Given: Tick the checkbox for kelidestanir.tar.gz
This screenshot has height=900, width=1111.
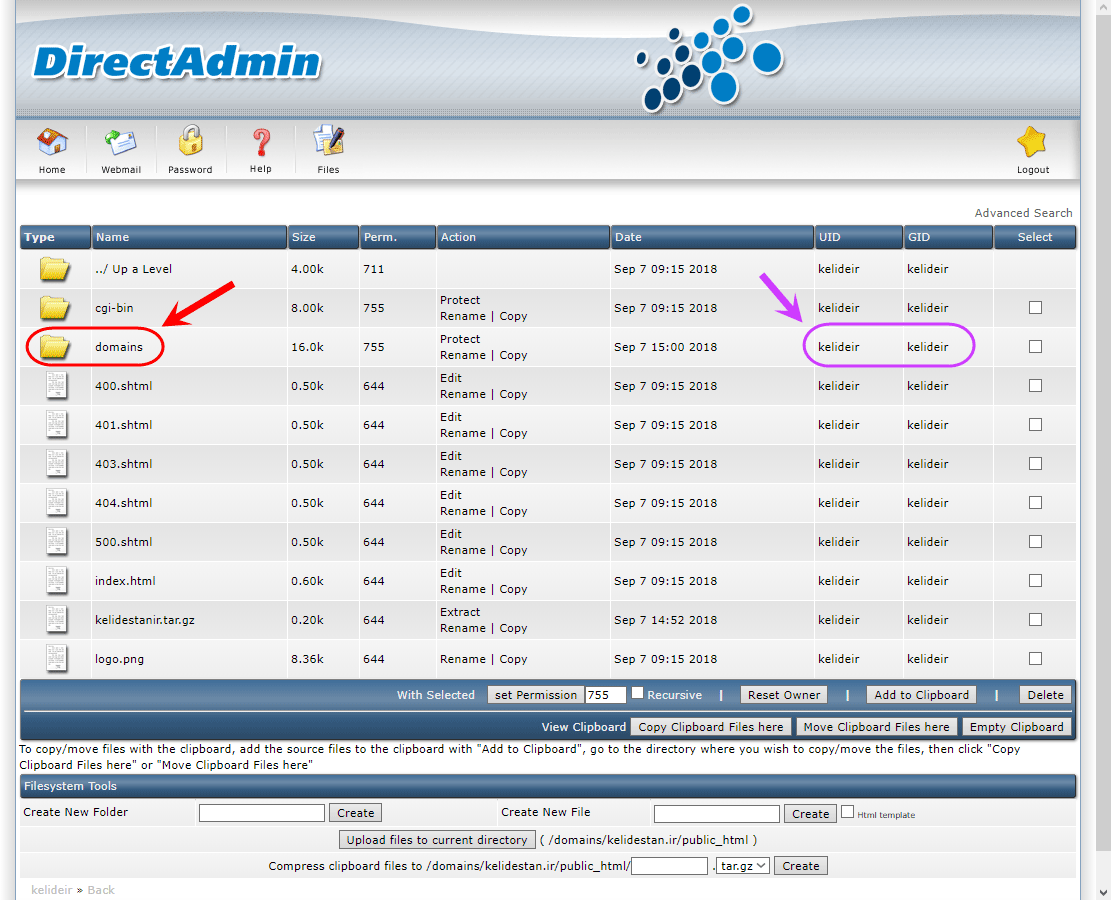Looking at the screenshot, I should coord(1035,619).
